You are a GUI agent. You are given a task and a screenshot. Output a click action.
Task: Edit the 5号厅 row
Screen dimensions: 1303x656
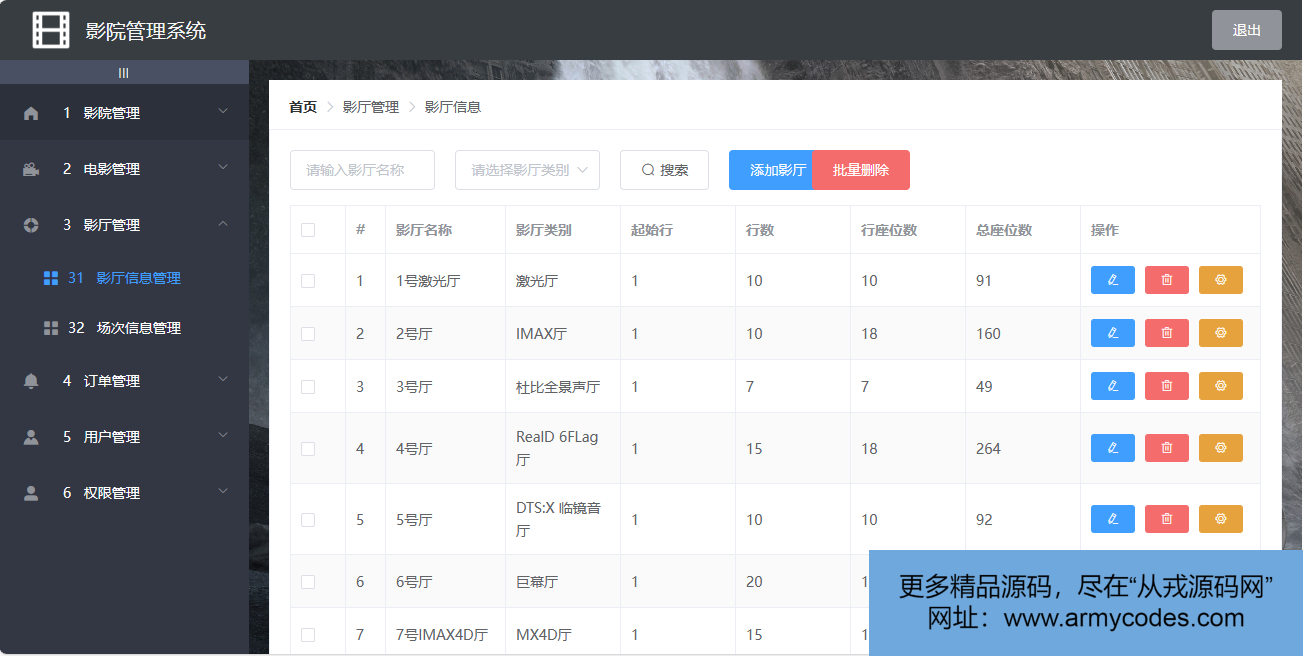coord(1113,519)
